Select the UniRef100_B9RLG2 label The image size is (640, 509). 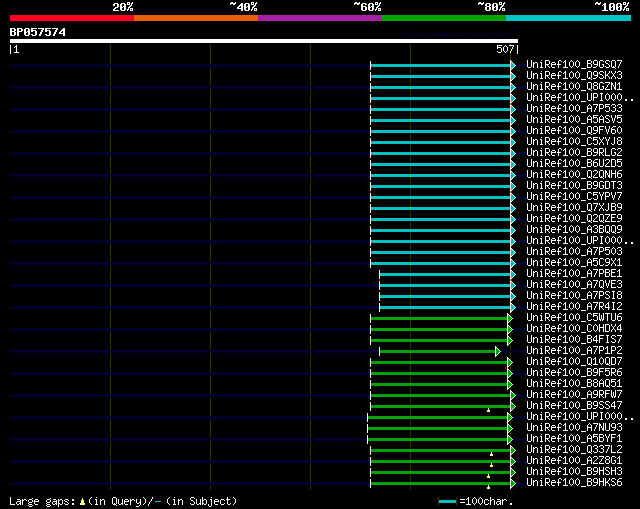click(x=574, y=153)
